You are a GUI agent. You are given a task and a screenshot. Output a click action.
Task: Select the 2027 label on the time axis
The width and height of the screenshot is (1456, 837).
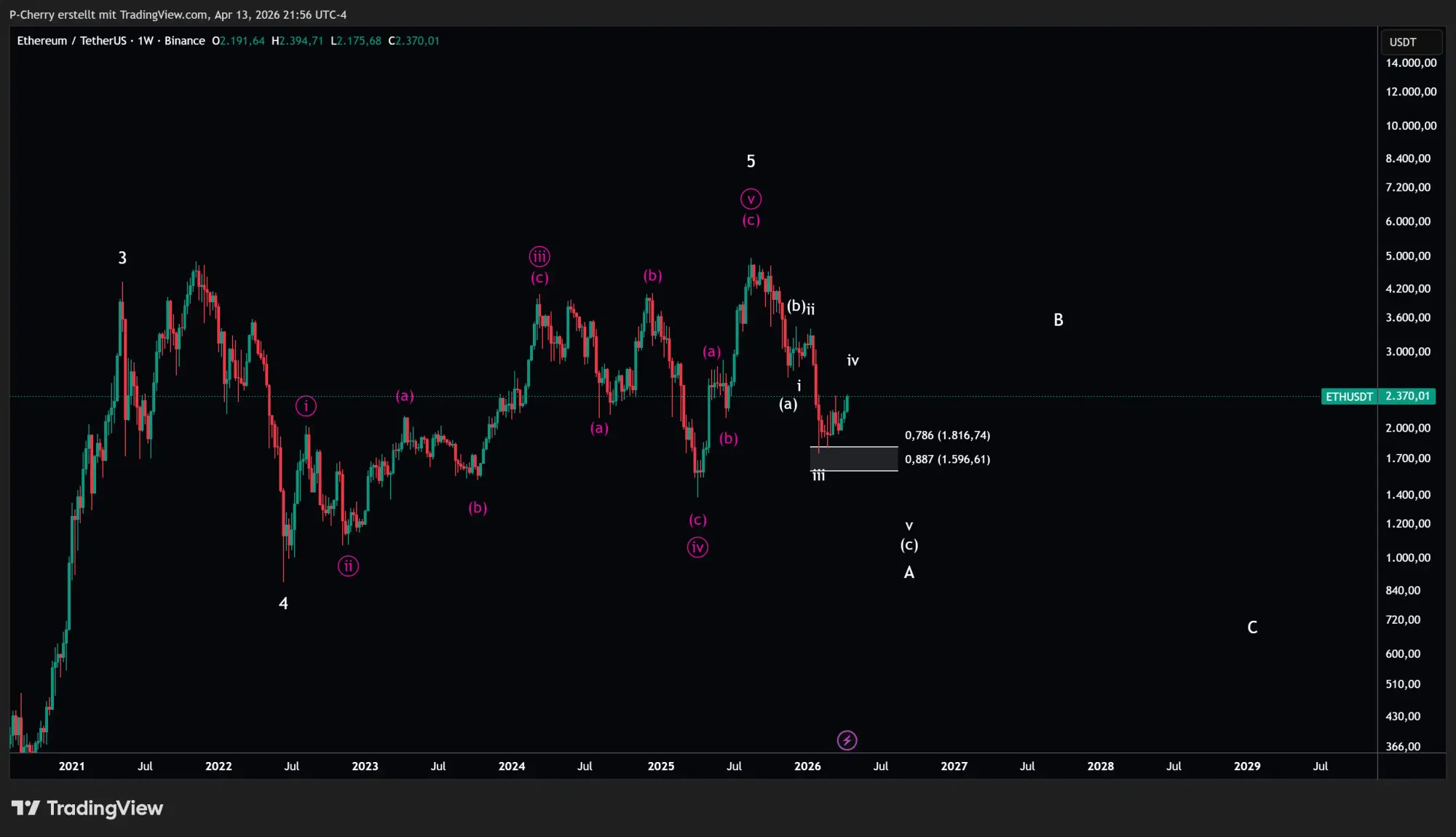pyautogui.click(x=954, y=766)
